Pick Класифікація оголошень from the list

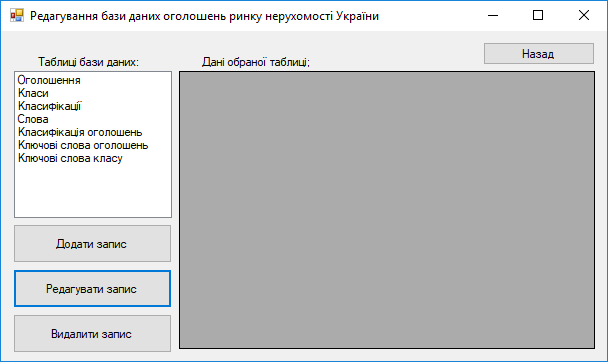(93, 132)
